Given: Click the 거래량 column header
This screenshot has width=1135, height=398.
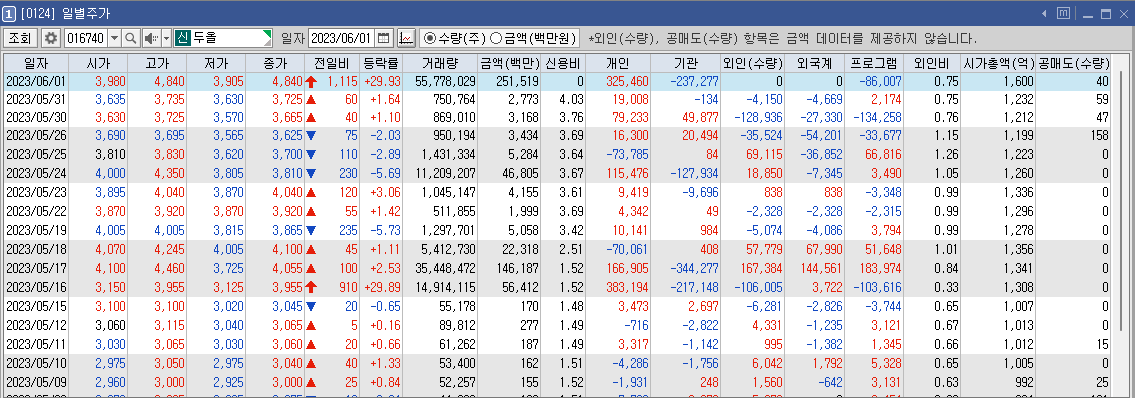Looking at the screenshot, I should point(441,63).
